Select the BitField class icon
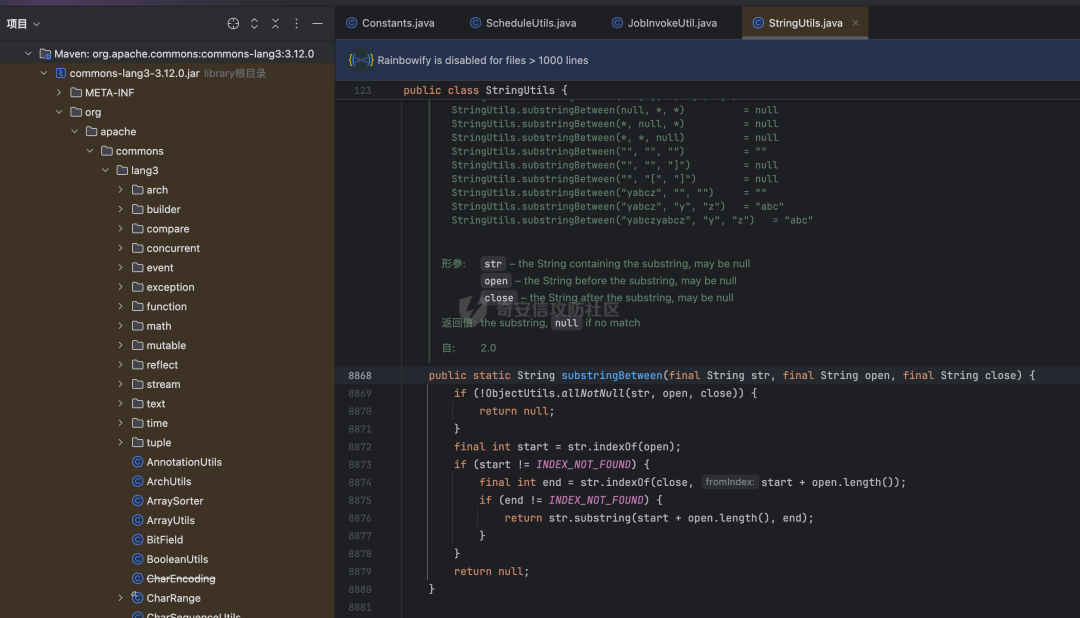The image size is (1080, 618). click(x=138, y=539)
